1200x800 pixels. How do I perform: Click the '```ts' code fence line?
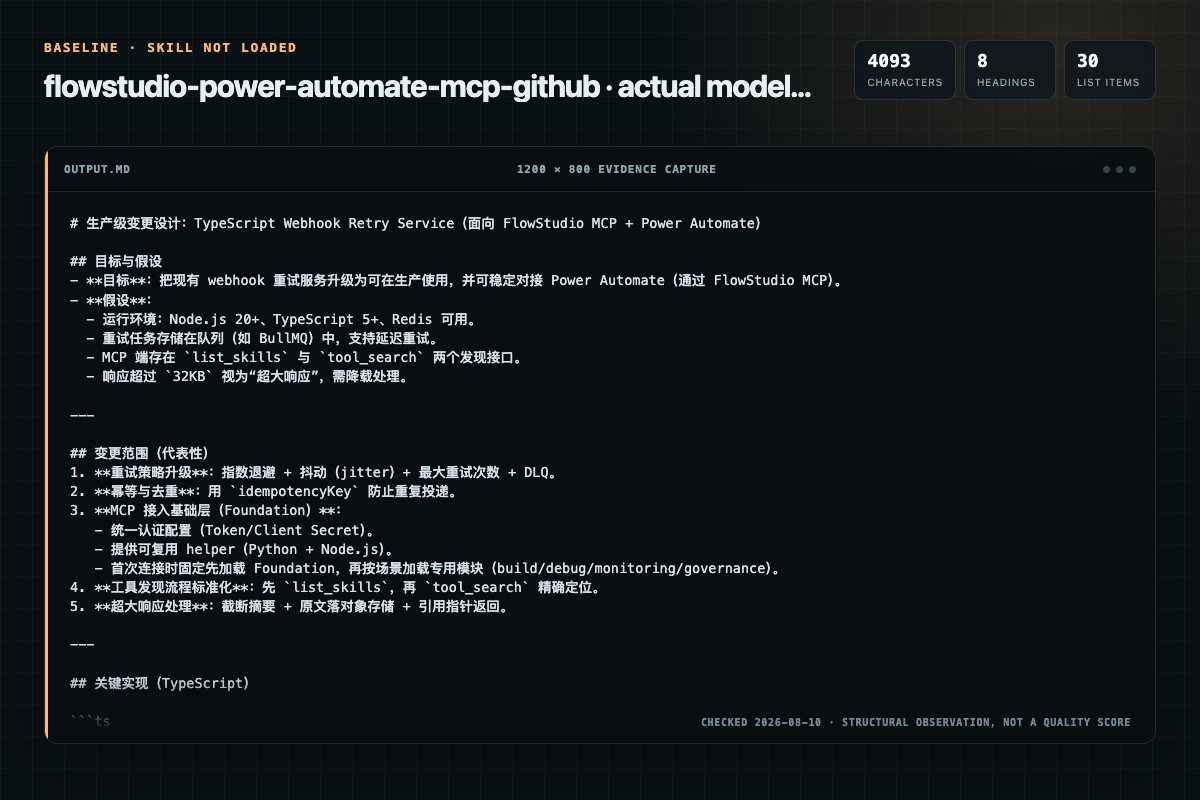point(90,721)
